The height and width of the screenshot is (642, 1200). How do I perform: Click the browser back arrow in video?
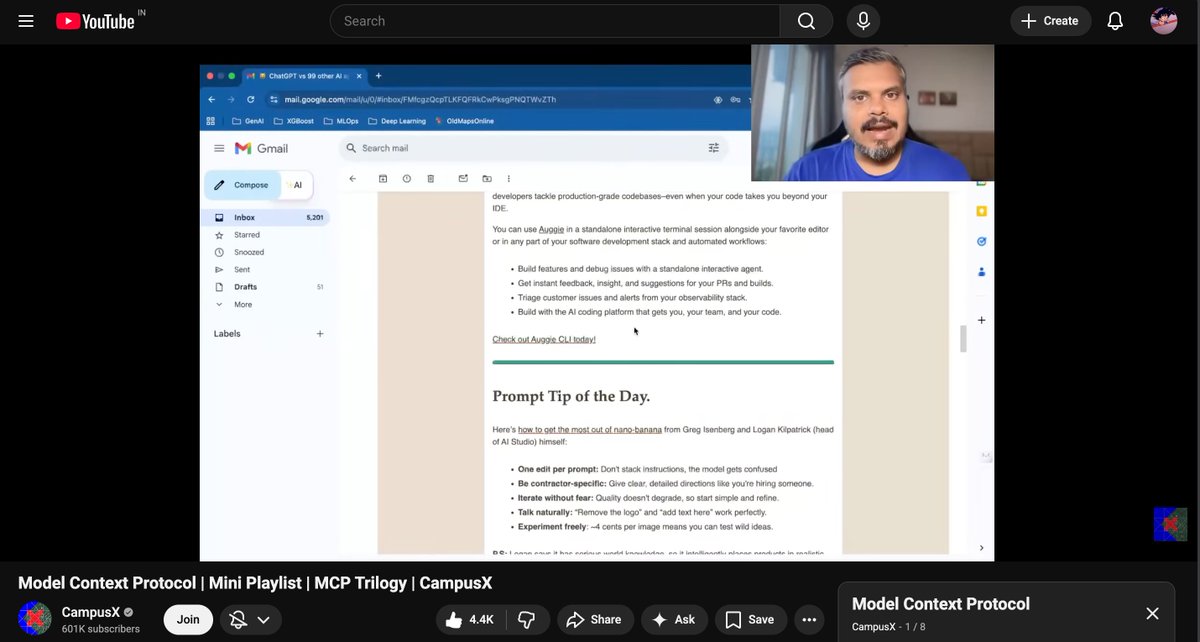point(211,100)
